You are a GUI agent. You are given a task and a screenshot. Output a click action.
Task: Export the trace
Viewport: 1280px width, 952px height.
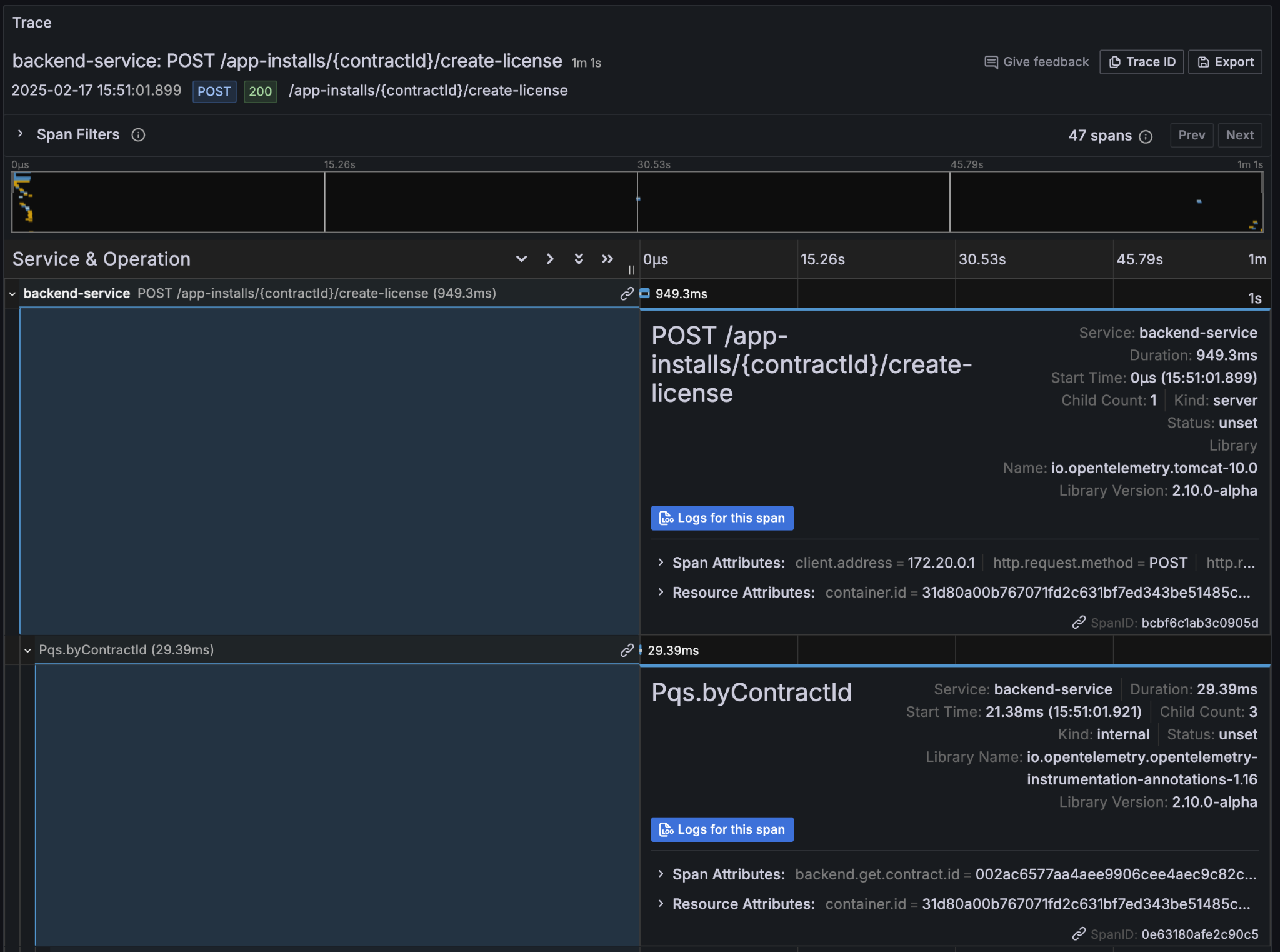click(1224, 61)
